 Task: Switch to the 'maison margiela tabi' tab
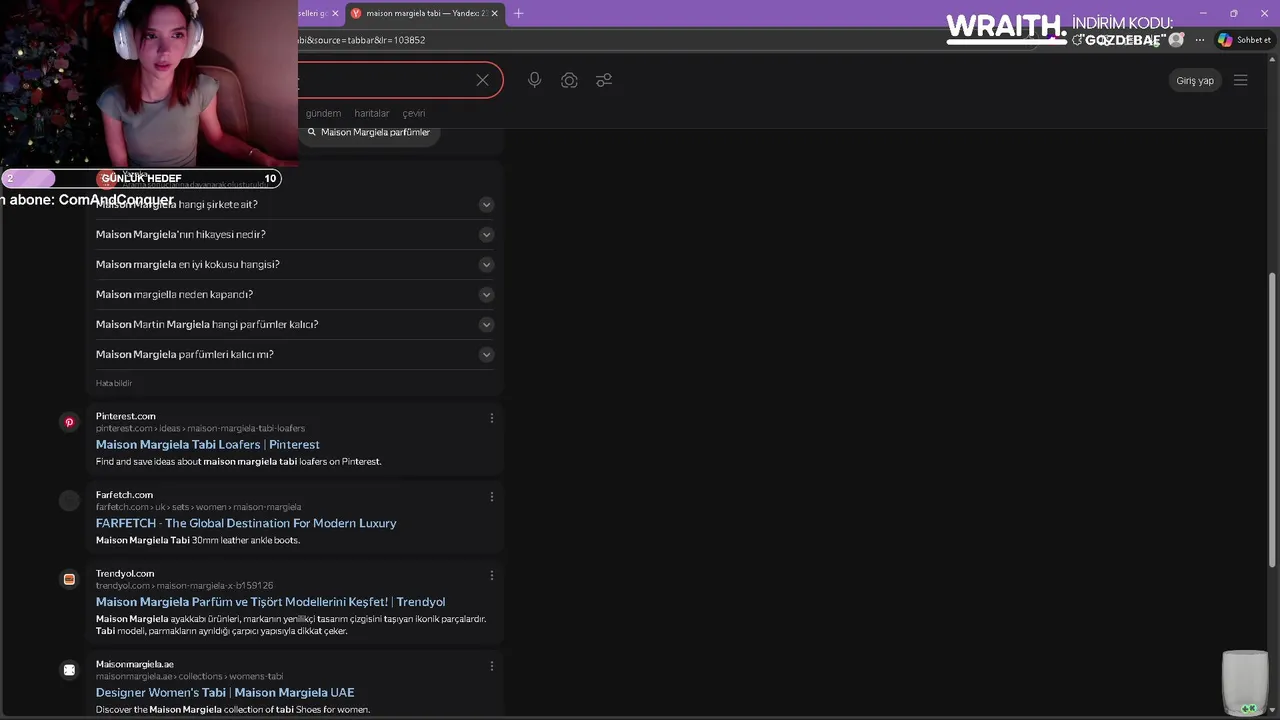[425, 13]
